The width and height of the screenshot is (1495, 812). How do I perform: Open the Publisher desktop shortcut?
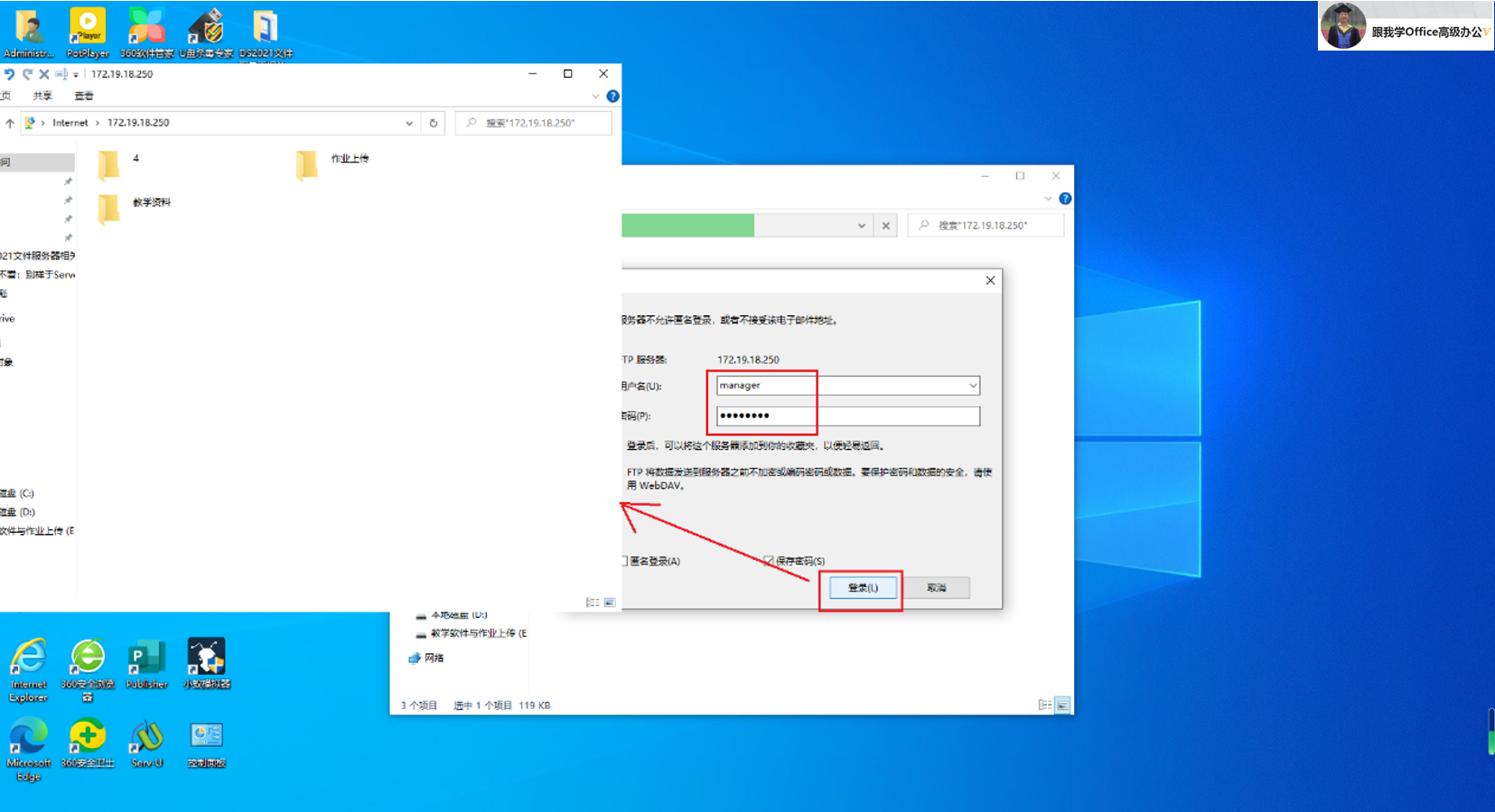(146, 665)
